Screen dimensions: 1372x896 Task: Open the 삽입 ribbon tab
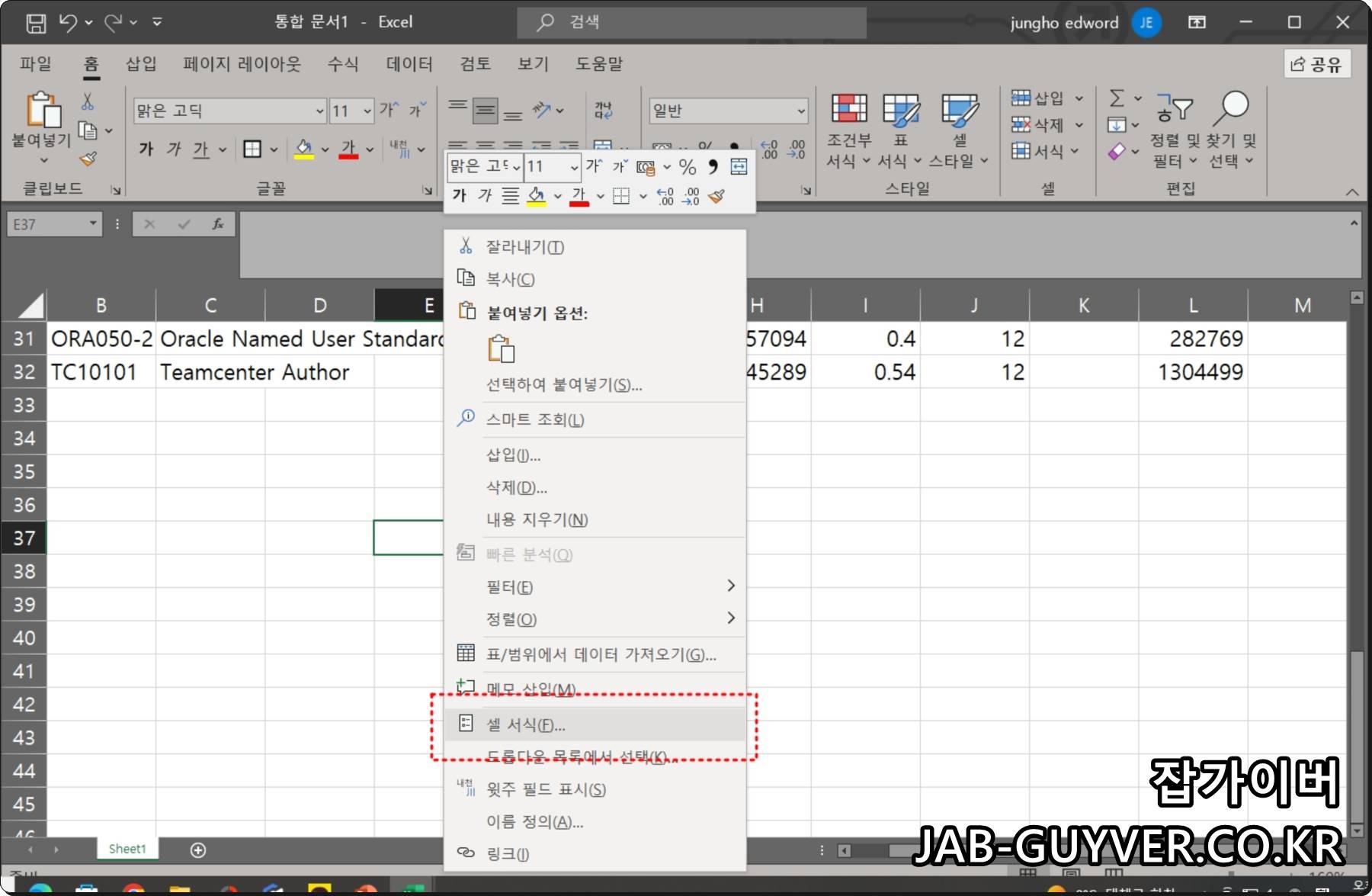141,64
